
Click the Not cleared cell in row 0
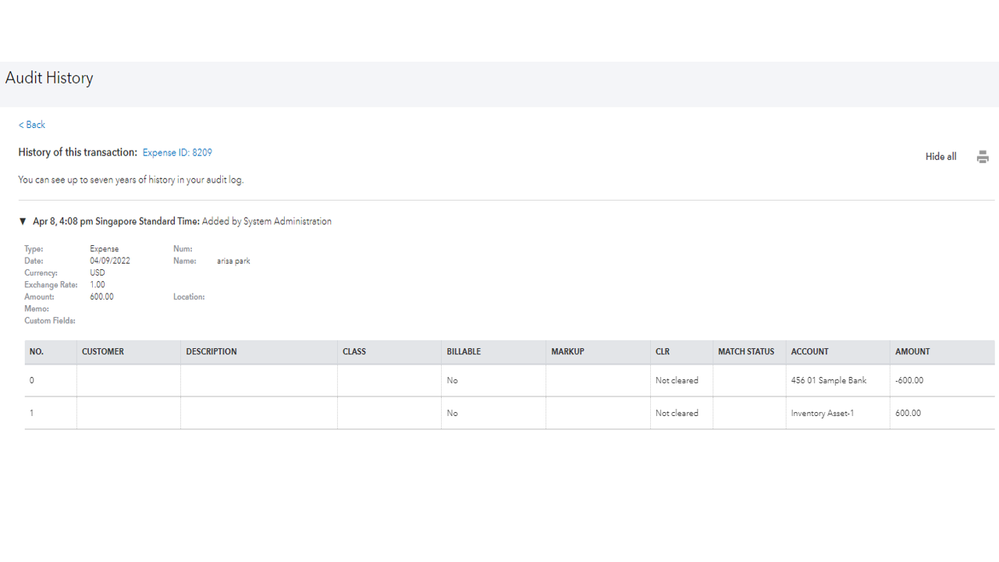pos(677,381)
